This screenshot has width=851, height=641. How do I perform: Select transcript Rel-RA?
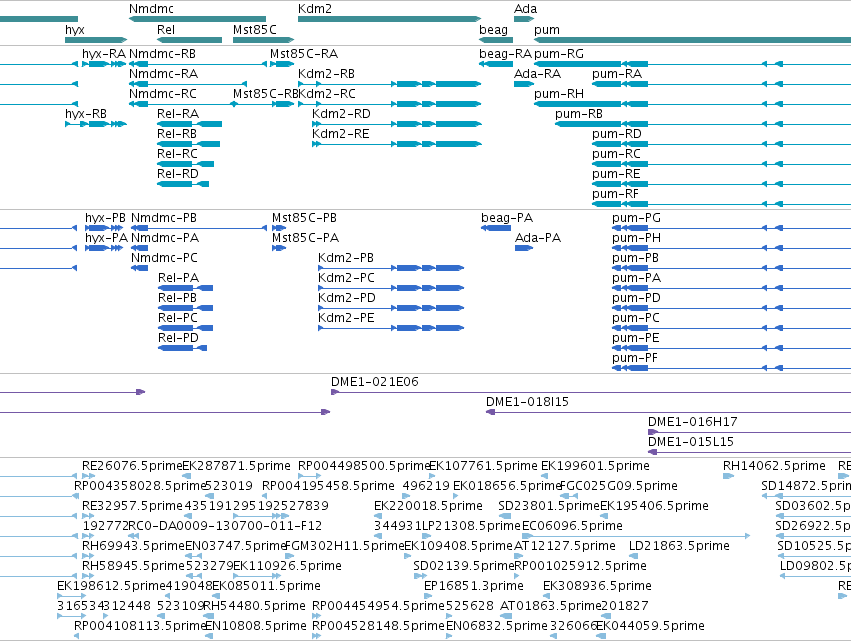(178, 114)
